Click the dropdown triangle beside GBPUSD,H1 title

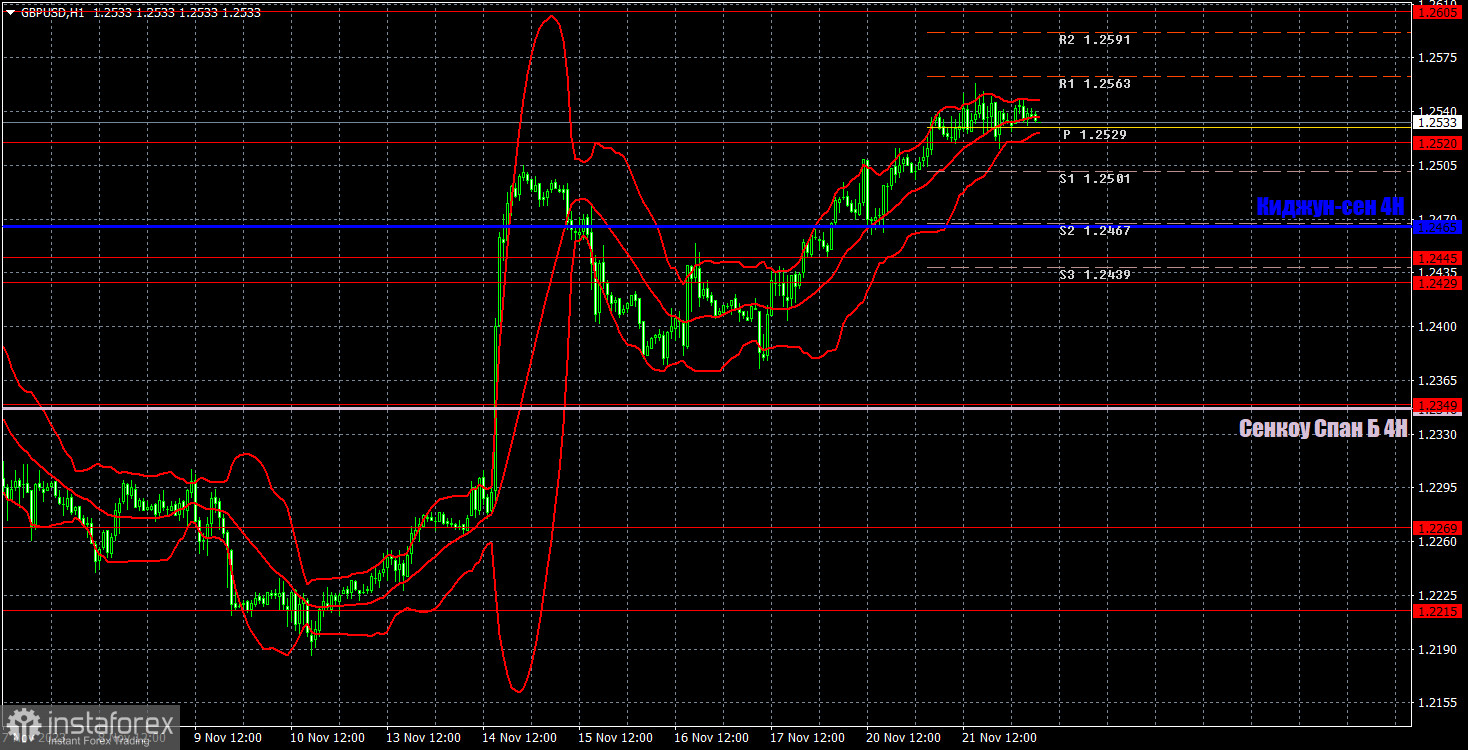click(x=11, y=12)
